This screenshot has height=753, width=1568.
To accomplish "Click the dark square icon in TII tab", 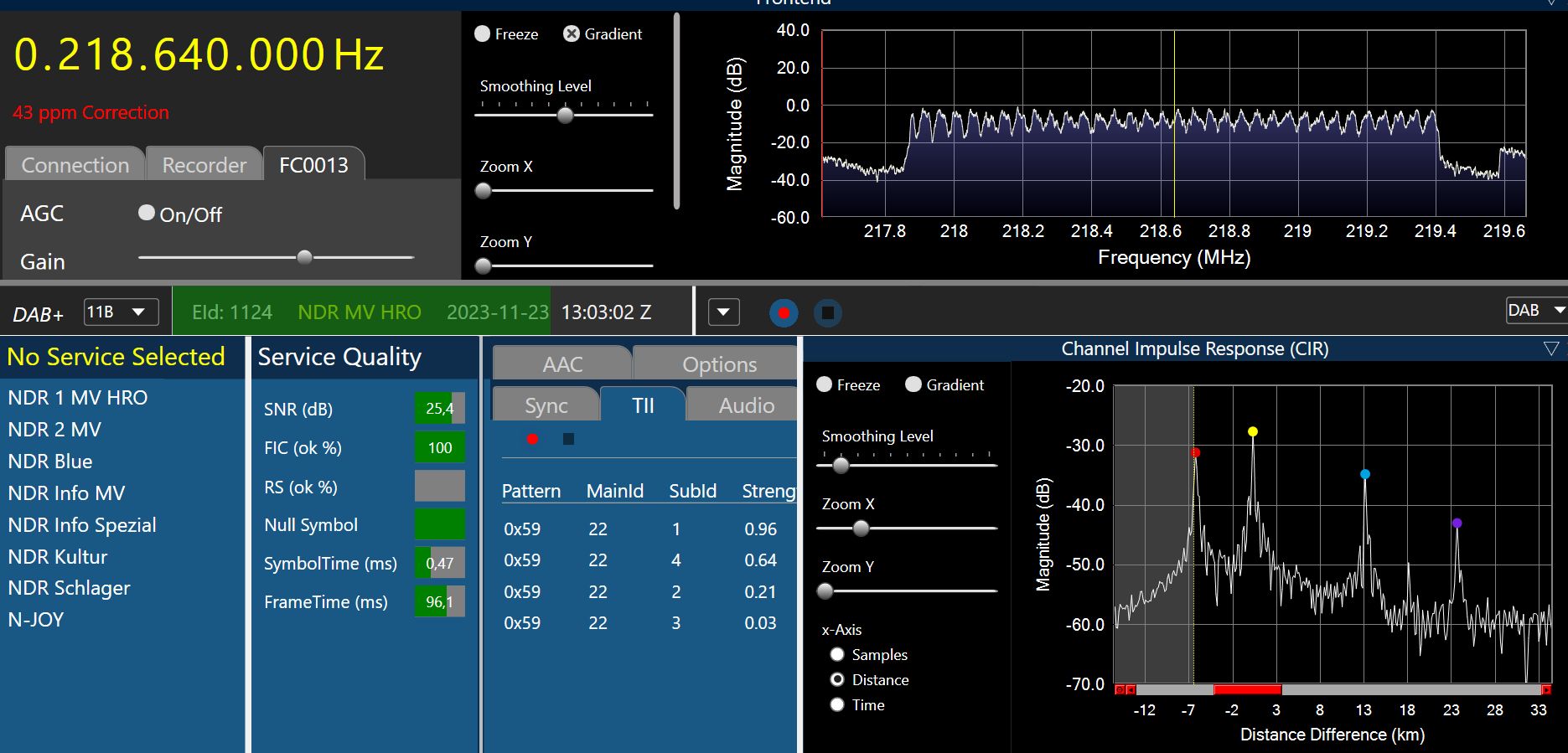I will coord(568,439).
